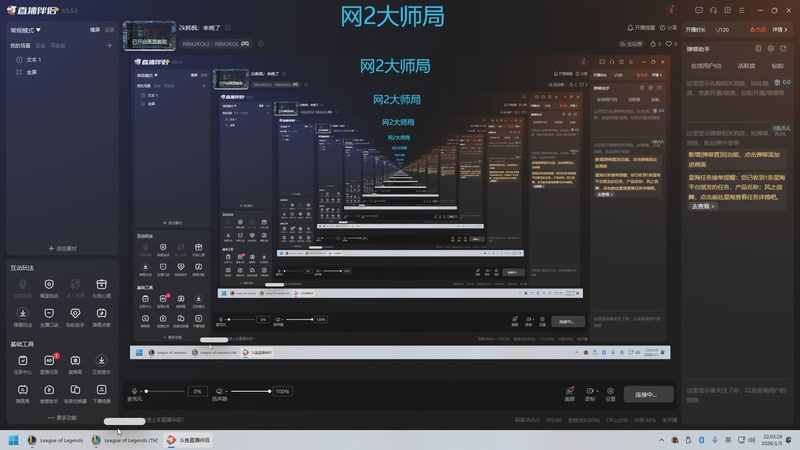Click the 全站榜 ranking button
Screen dimensions: 800x450
tap(631, 44)
